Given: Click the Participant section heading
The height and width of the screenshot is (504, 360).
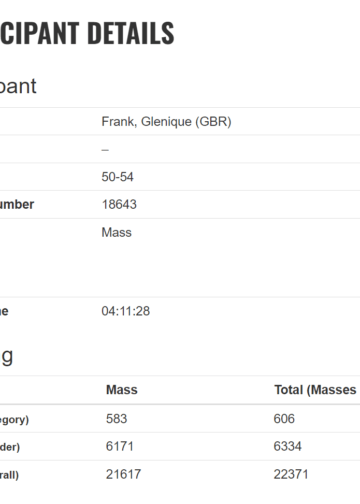Looking at the screenshot, I should pos(18,86).
